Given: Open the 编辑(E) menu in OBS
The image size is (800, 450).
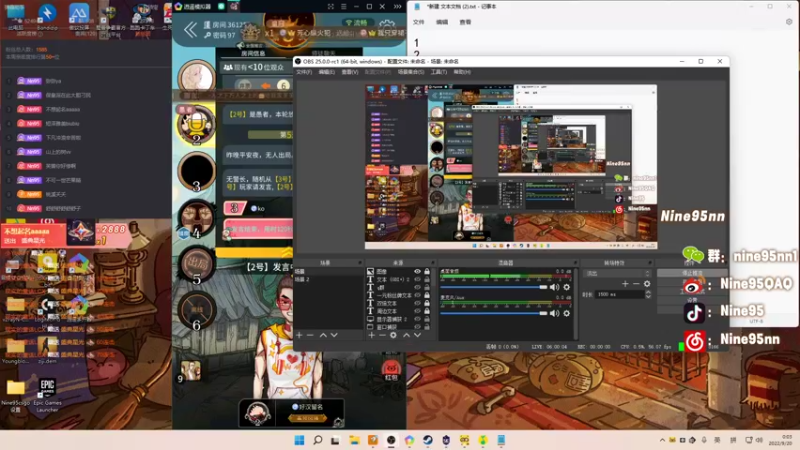Looking at the screenshot, I should point(327,72).
